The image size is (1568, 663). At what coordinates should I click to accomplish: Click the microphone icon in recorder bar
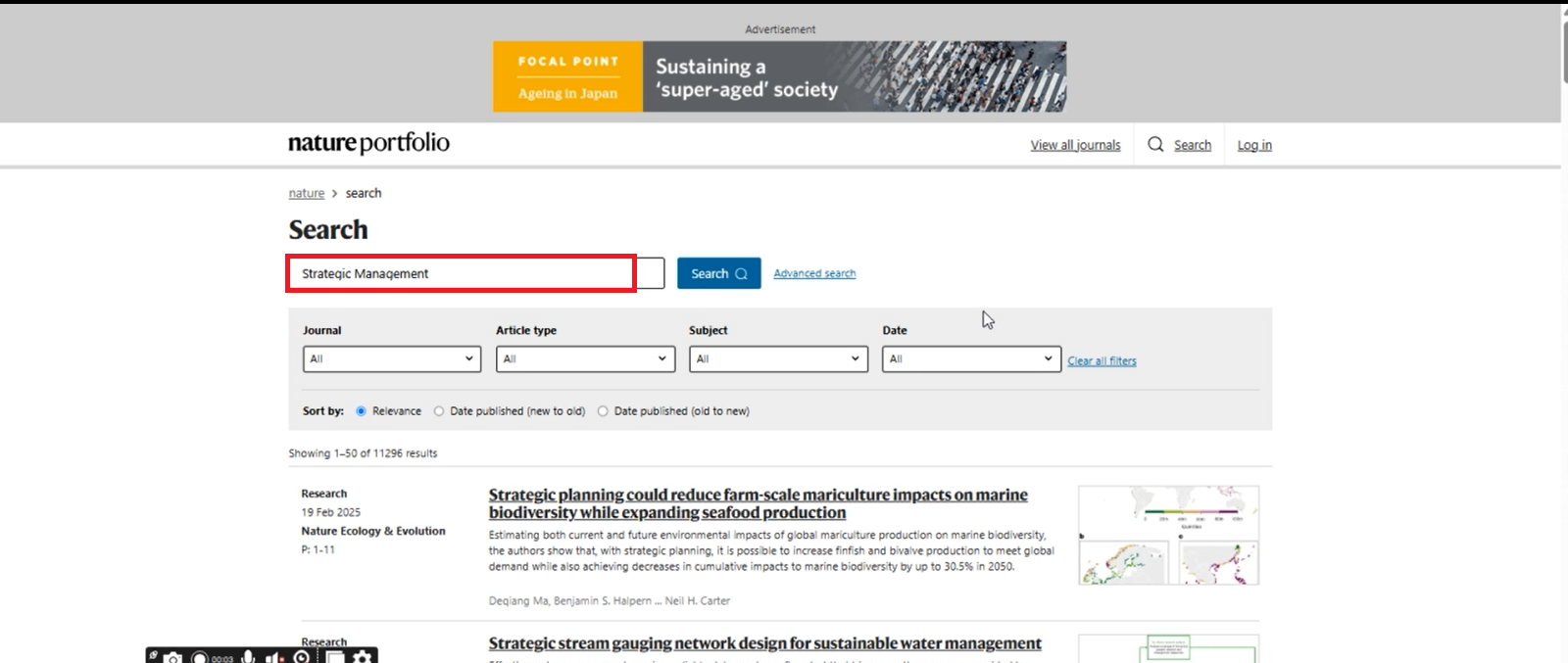[249, 657]
